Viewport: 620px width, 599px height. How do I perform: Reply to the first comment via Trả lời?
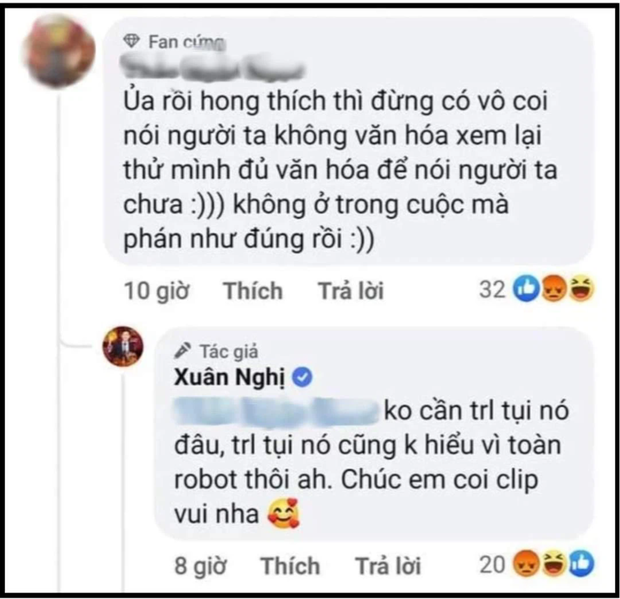pyautogui.click(x=351, y=291)
